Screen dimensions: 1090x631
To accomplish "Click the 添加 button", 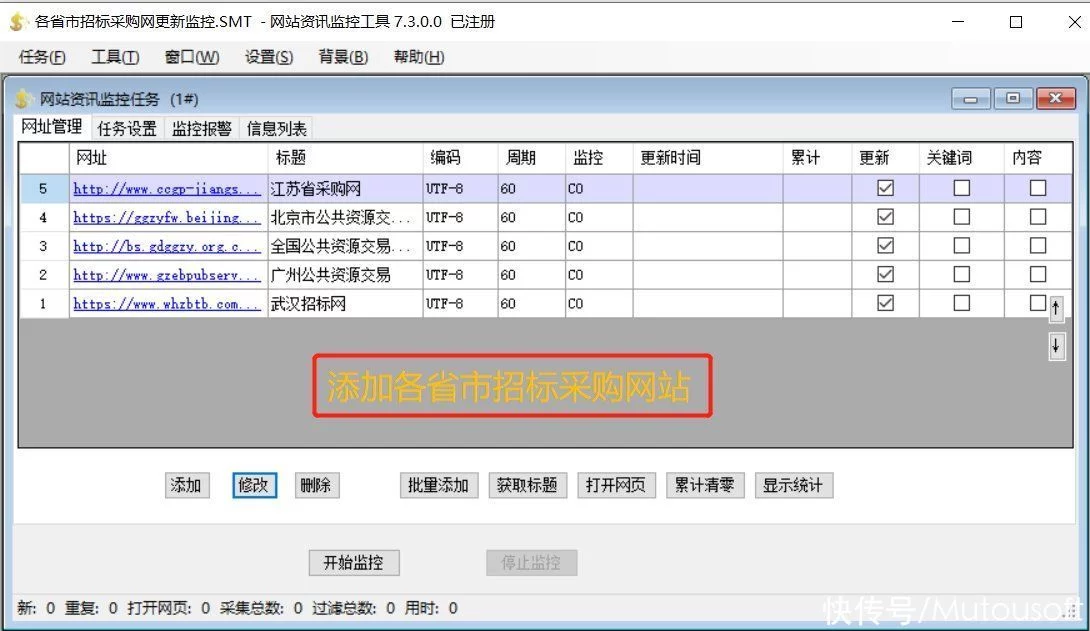I will 186,485.
